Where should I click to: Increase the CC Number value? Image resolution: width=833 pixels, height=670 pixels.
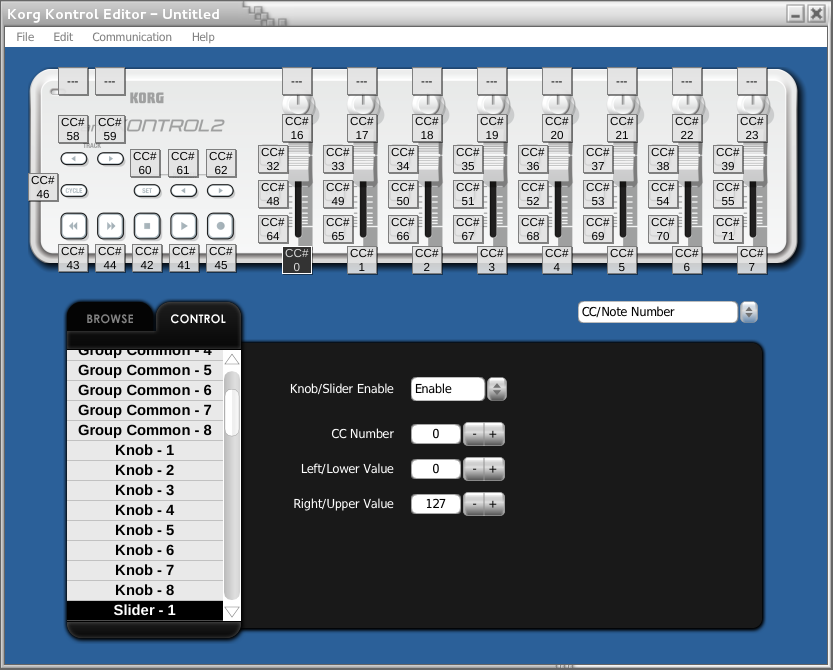pyautogui.click(x=494, y=434)
